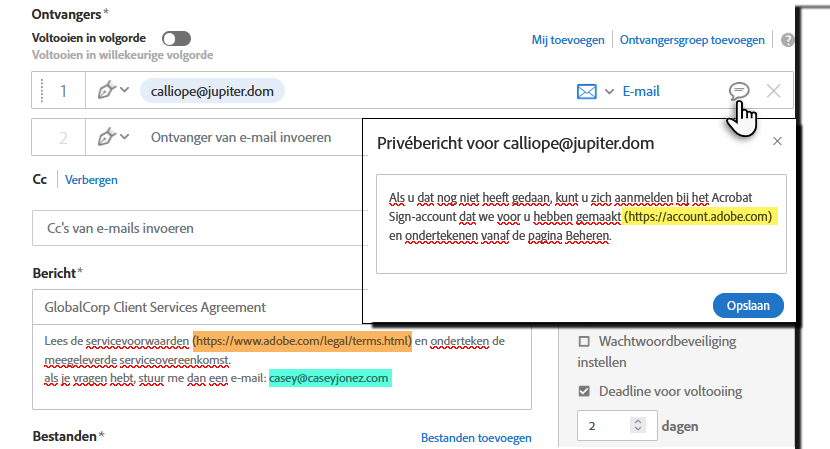Screen dimensions: 830x449
Task: Open signer role pen dropdown for recipient 1
Action: pos(113,90)
